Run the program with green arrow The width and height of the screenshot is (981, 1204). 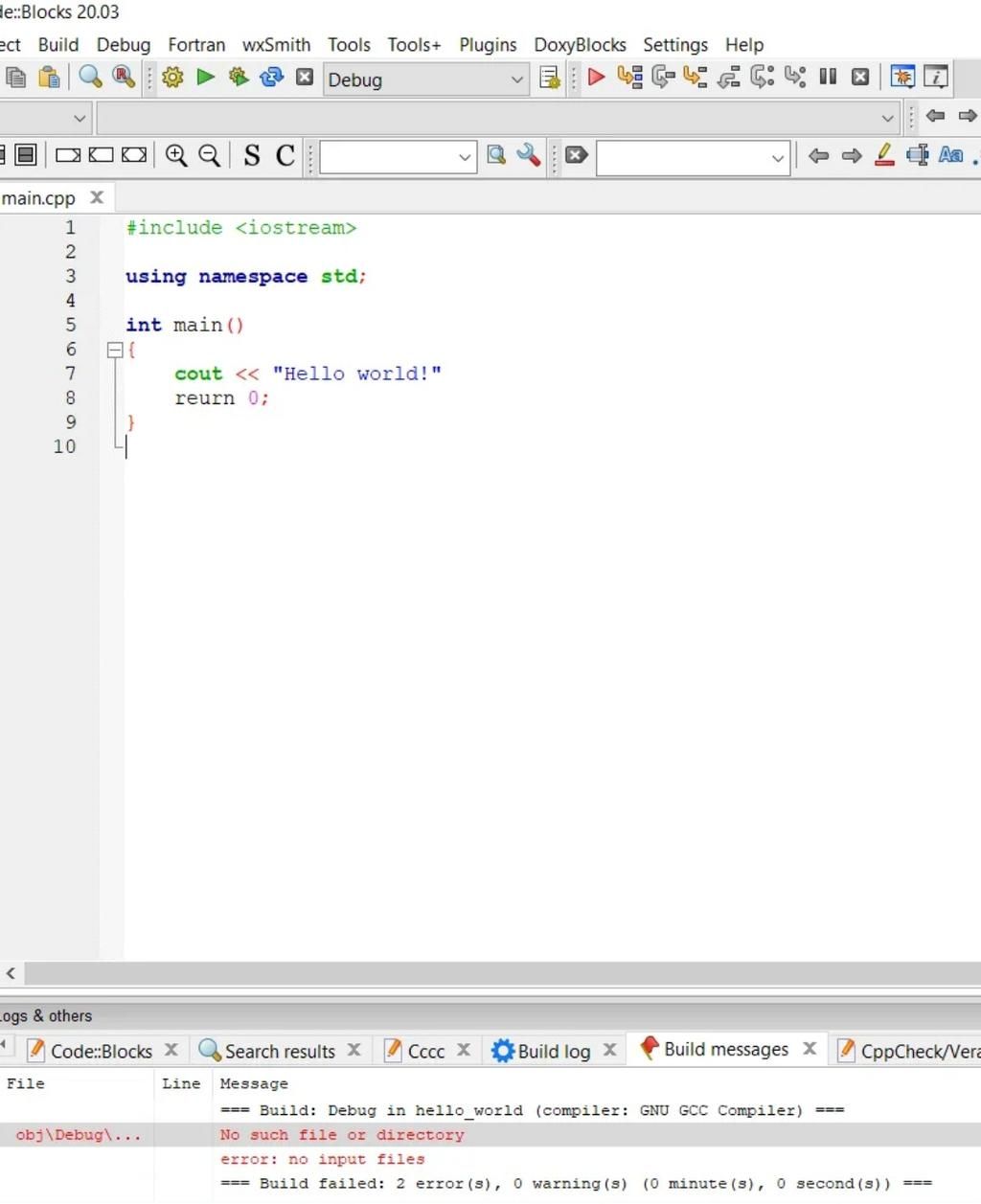tap(205, 78)
